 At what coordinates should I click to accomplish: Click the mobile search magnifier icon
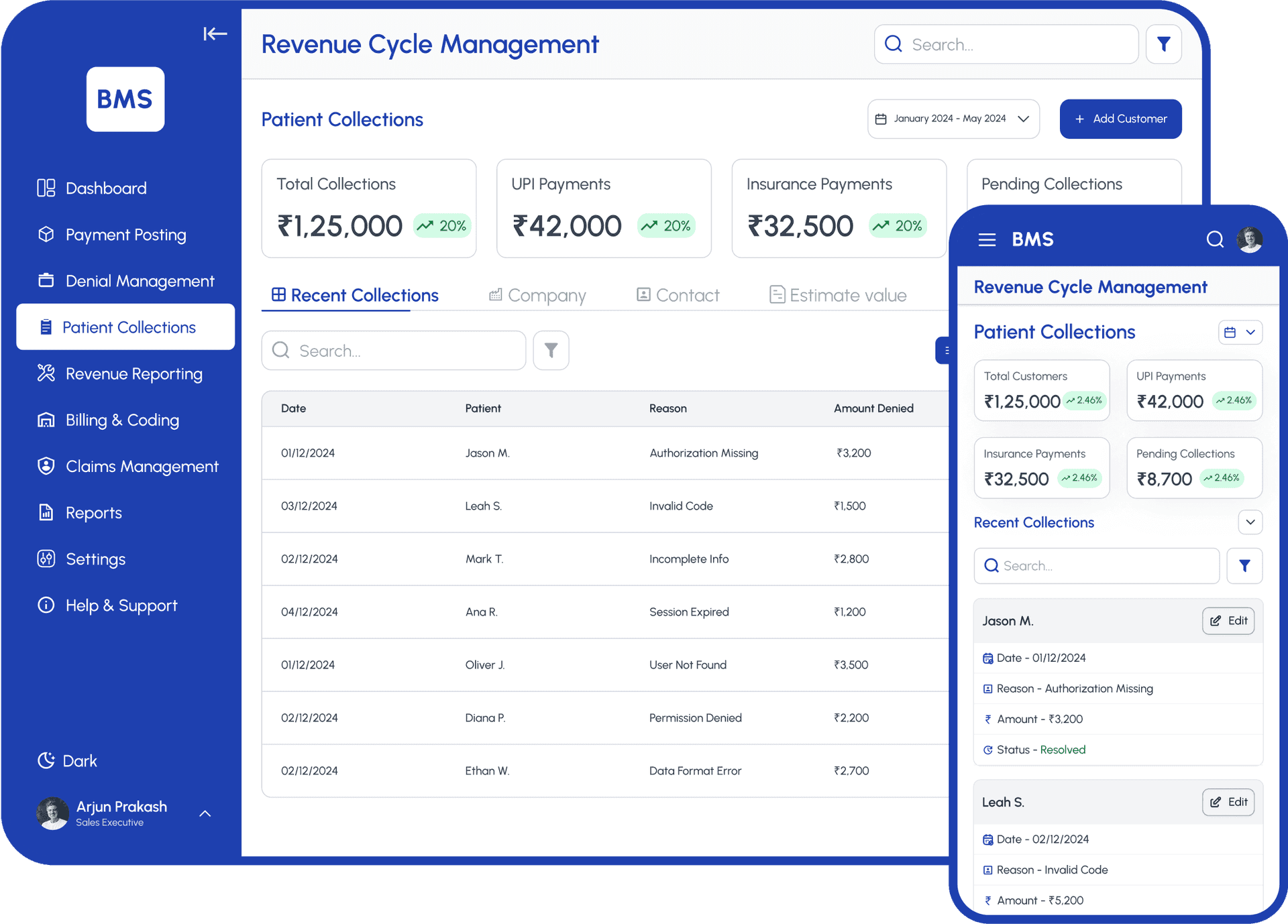point(1215,239)
